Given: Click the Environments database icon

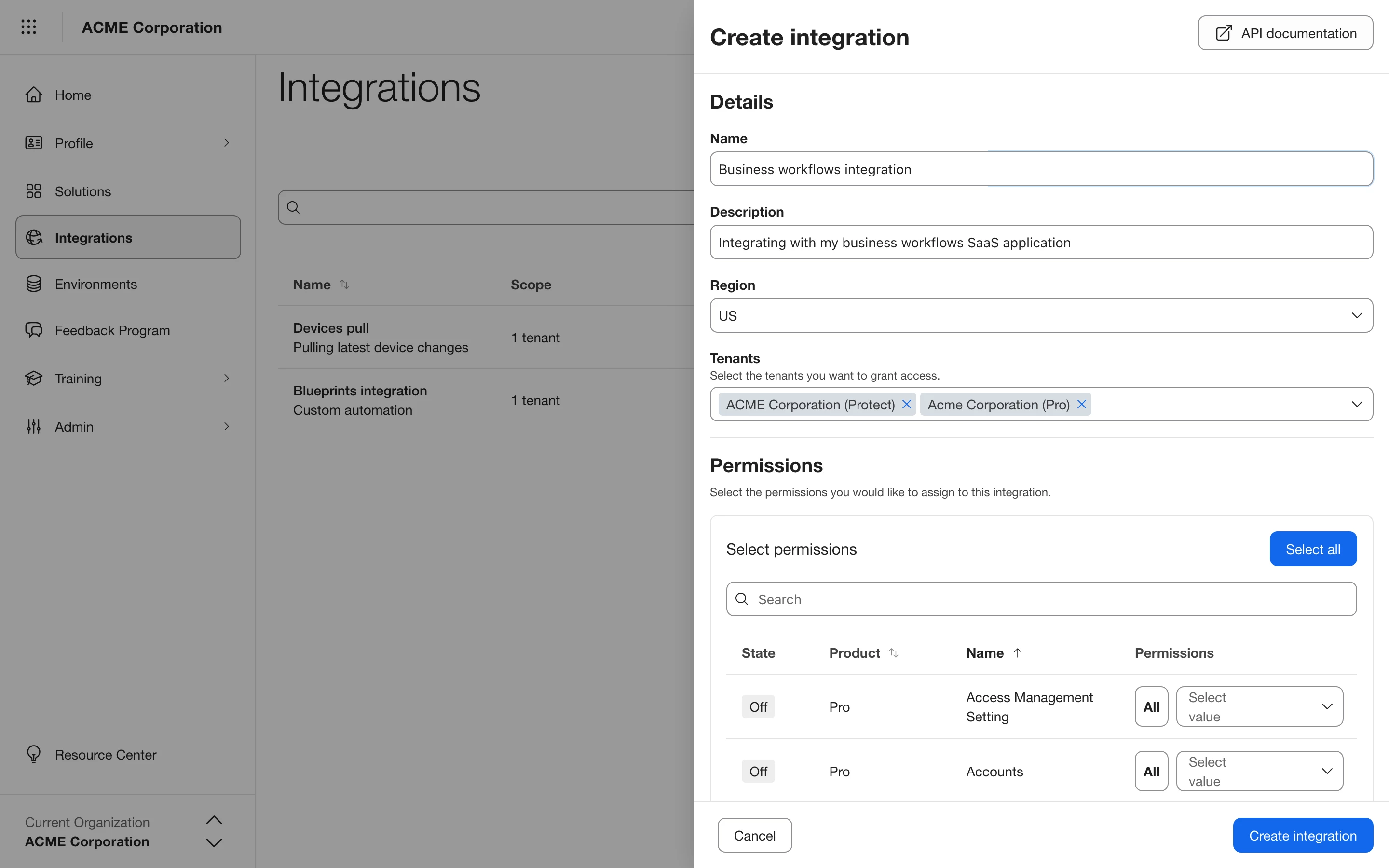Looking at the screenshot, I should (x=34, y=284).
